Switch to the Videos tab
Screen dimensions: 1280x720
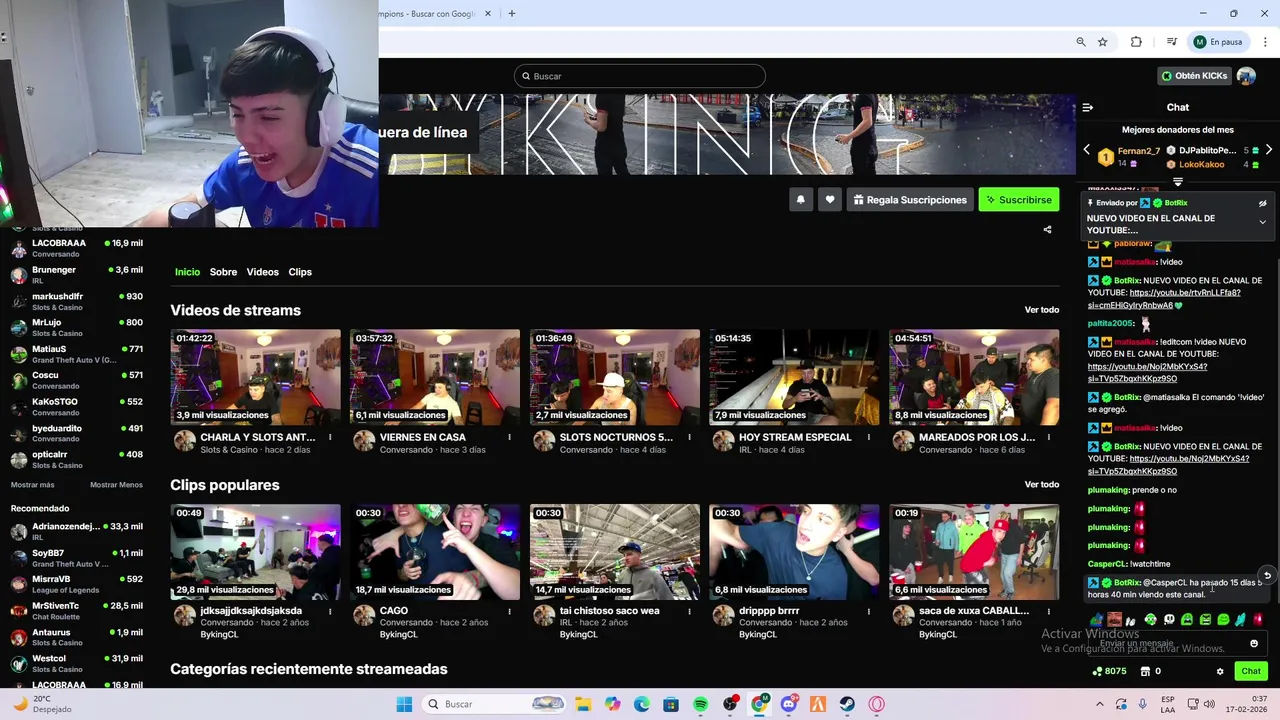[262, 272]
